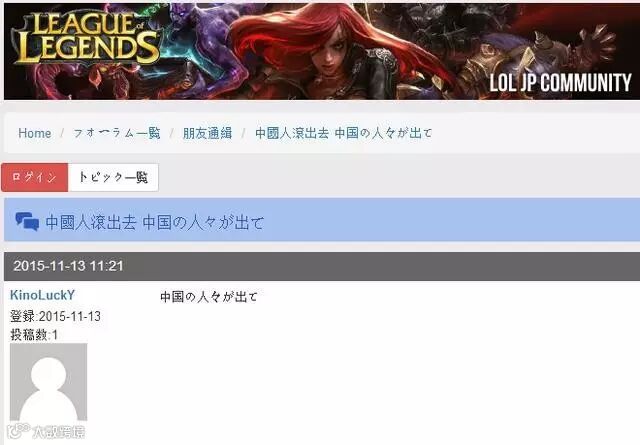Open the 朋友通緝 forum breadcrumb
This screenshot has height=445, width=640.
[207, 133]
